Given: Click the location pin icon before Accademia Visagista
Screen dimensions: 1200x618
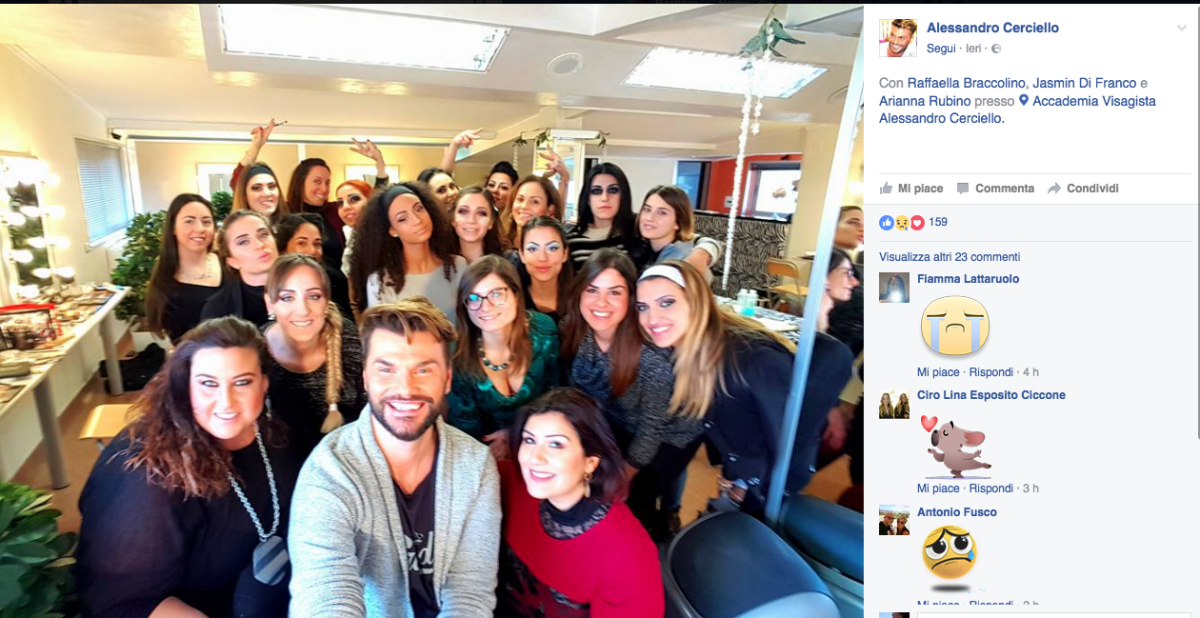Looking at the screenshot, I should click(1024, 101).
